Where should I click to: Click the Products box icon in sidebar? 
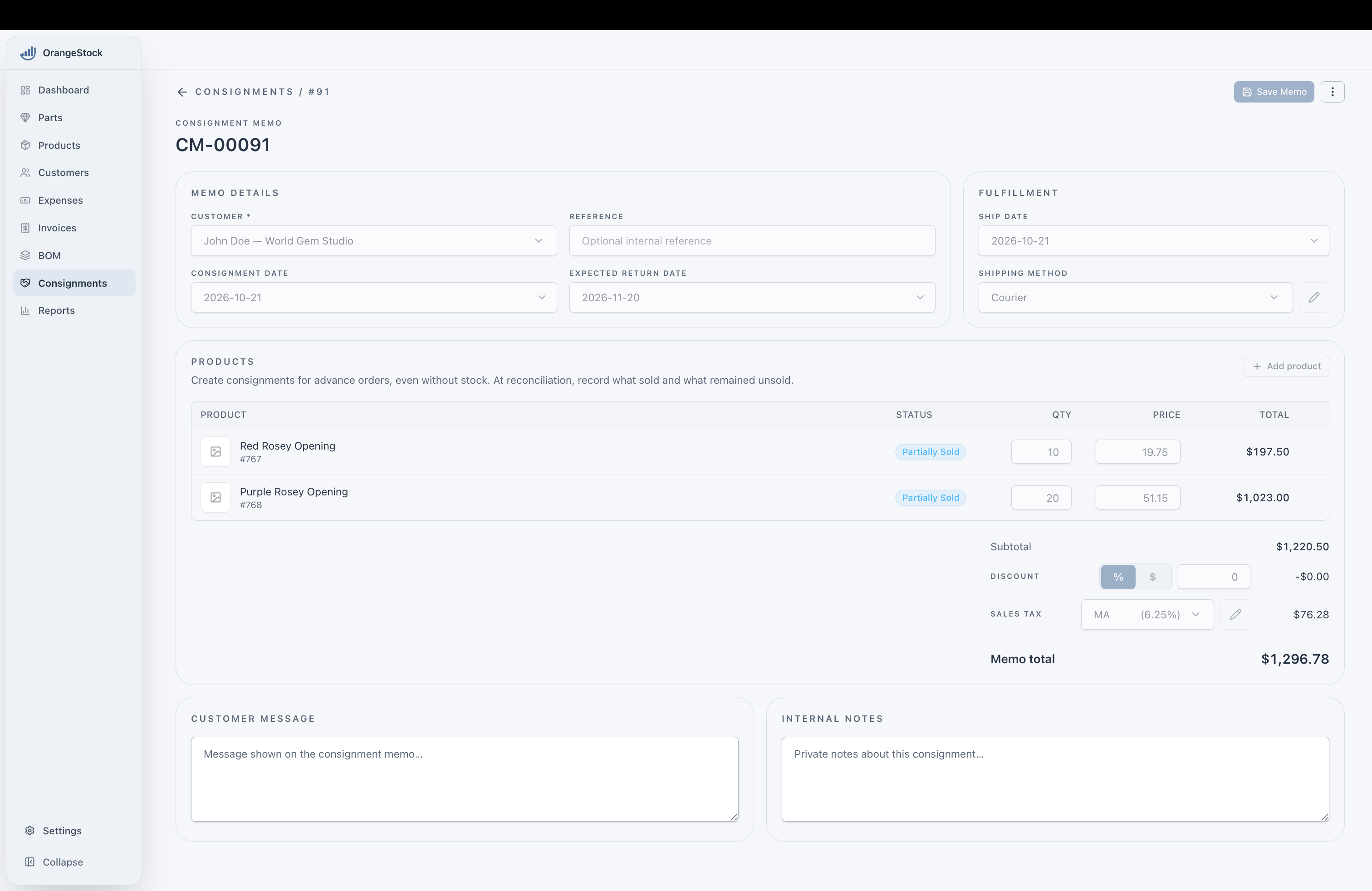click(25, 145)
